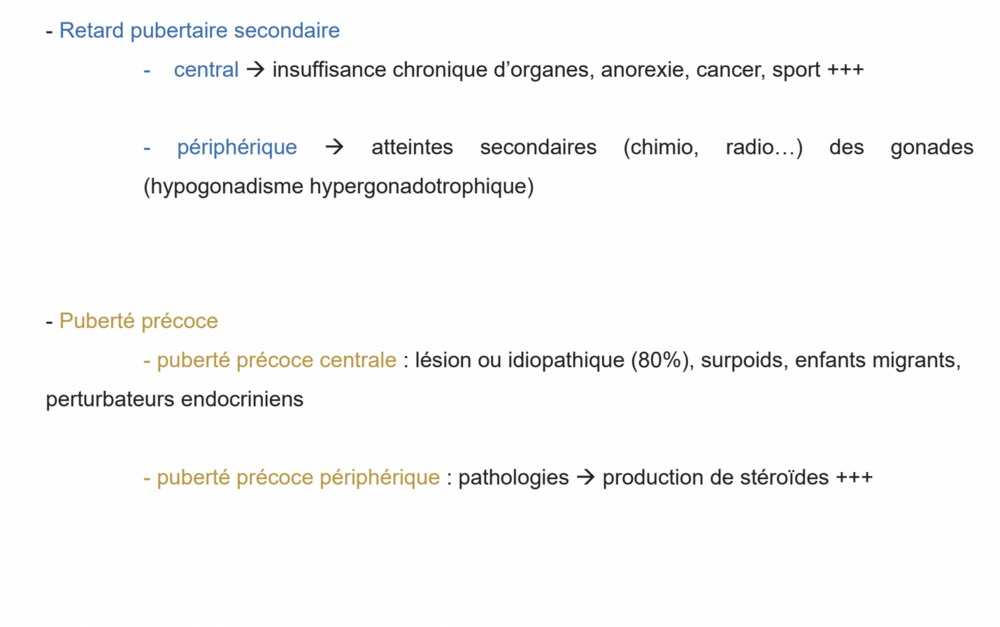Click the word "surpoids"
The height and width of the screenshot is (627, 1000).
click(742, 360)
